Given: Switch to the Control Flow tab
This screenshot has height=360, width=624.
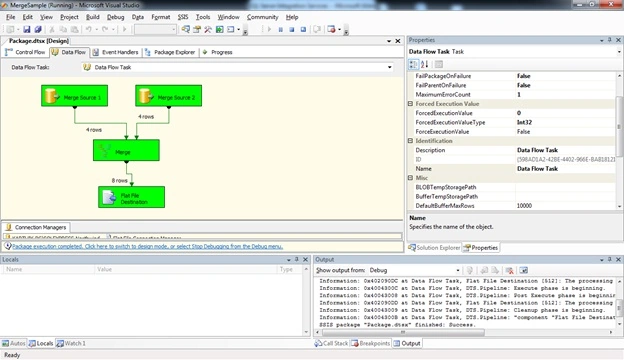Looking at the screenshot, I should pos(25,52).
